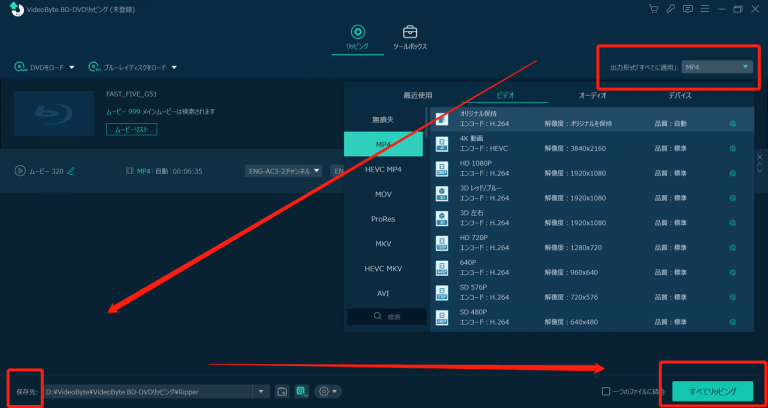Viewport: 768px width, 408px height.
Task: Click the GPU acceleration icon in bottom bar
Action: coord(300,391)
